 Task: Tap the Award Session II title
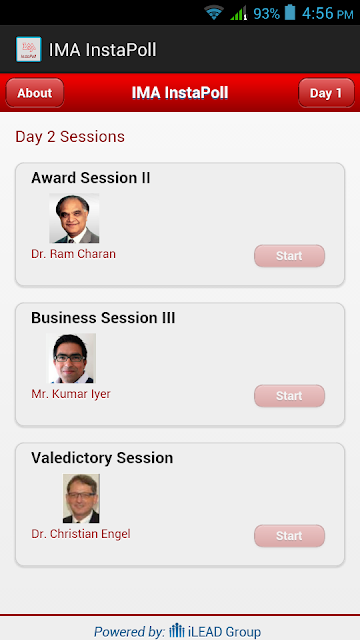91,178
